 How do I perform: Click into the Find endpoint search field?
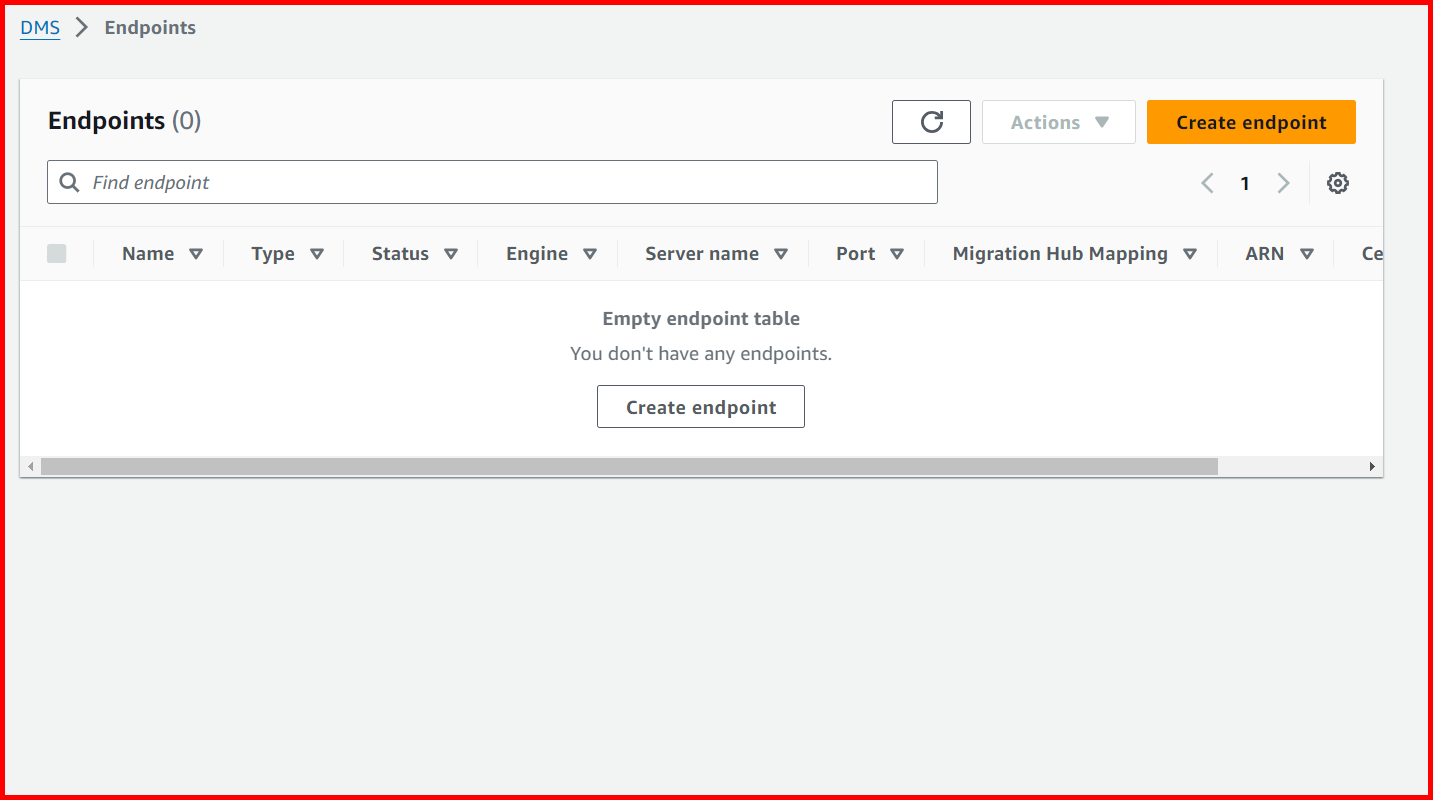(400, 182)
